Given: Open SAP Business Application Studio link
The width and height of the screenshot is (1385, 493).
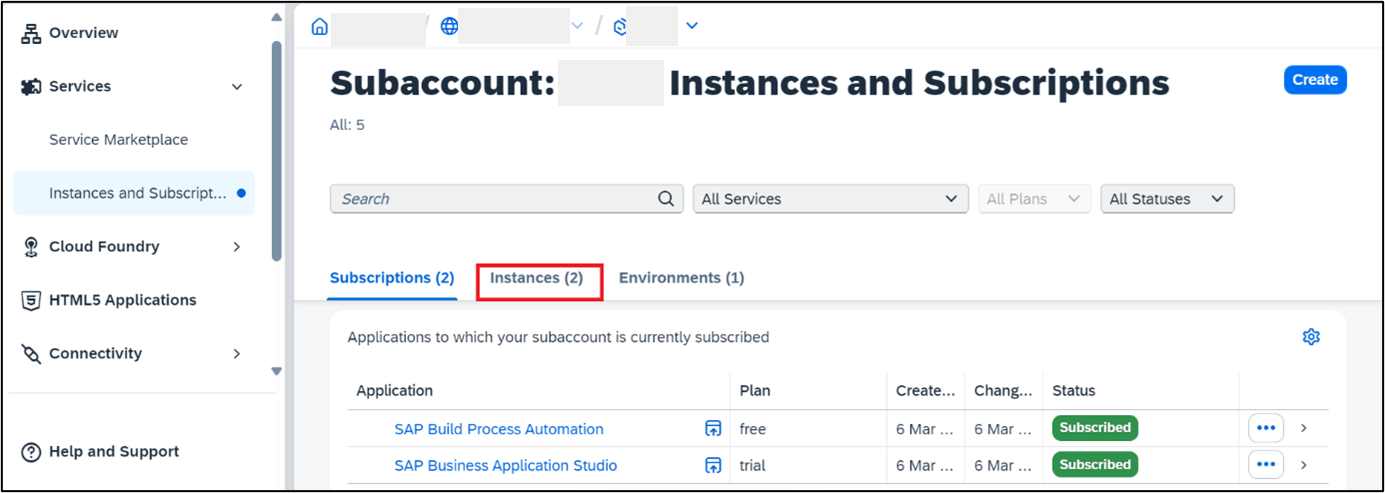Looking at the screenshot, I should point(506,465).
